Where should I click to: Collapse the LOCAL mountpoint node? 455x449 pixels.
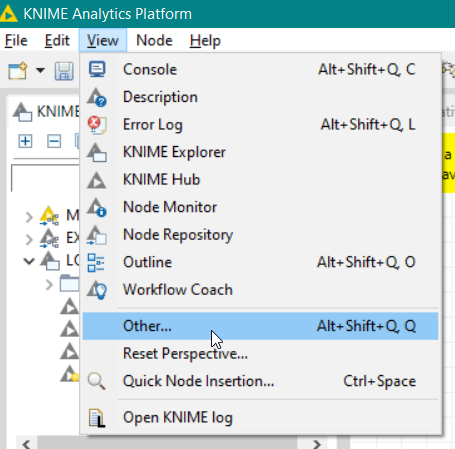(x=29, y=261)
